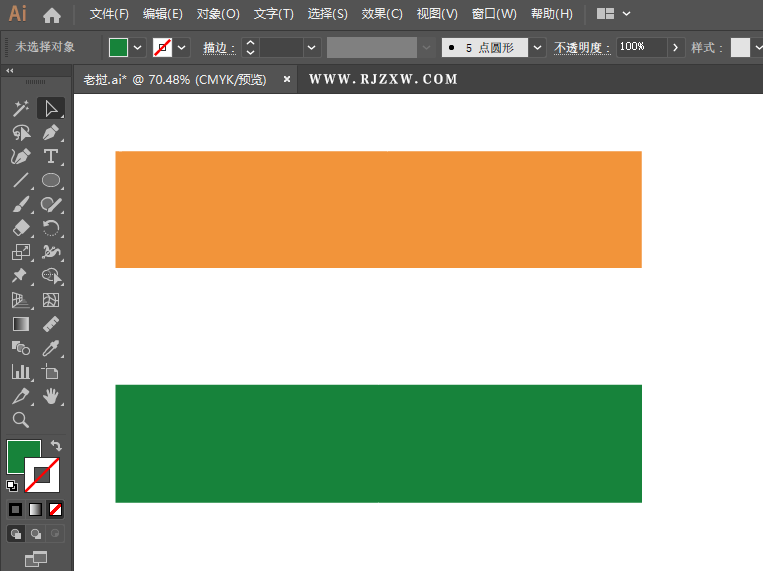The height and width of the screenshot is (571, 763).
Task: Open the fill color dropdown in control bar
Action: click(x=138, y=47)
